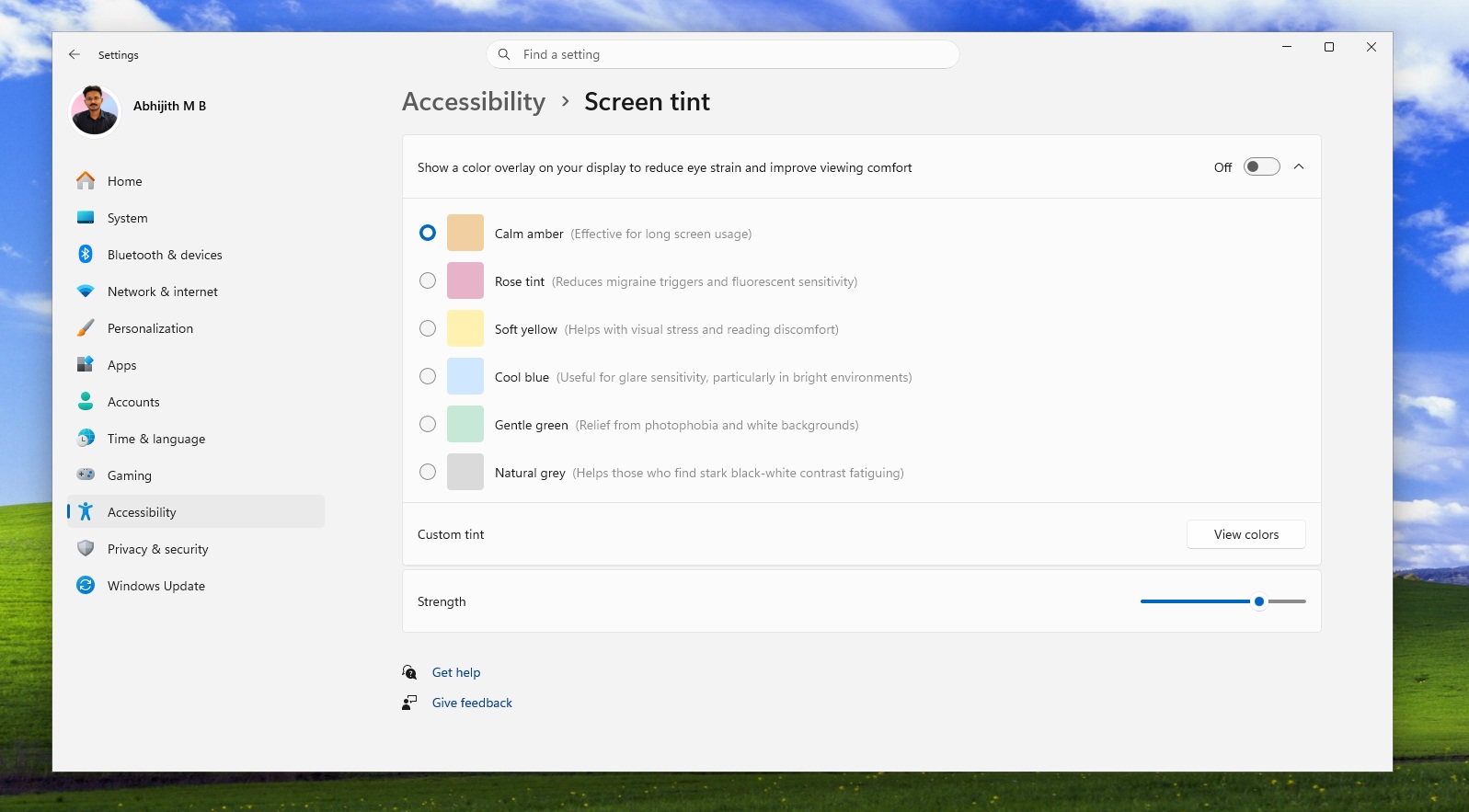Click the search magnifier icon
Viewport: 1469px width, 812px height.
pyautogui.click(x=504, y=54)
